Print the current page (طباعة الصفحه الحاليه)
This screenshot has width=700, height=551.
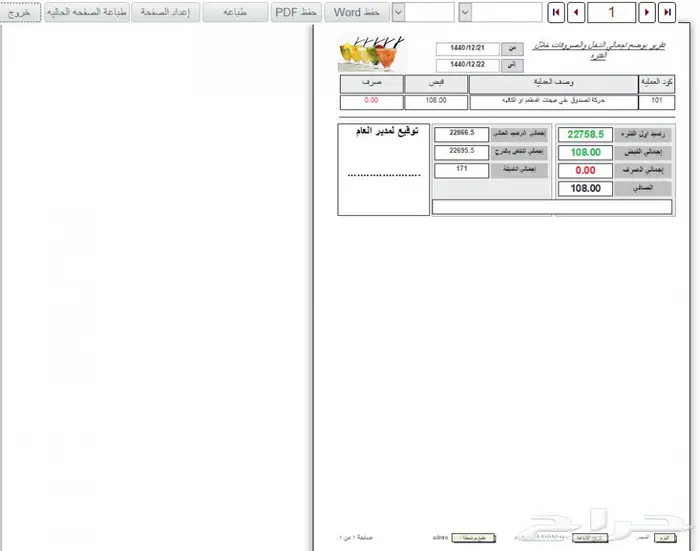88,12
